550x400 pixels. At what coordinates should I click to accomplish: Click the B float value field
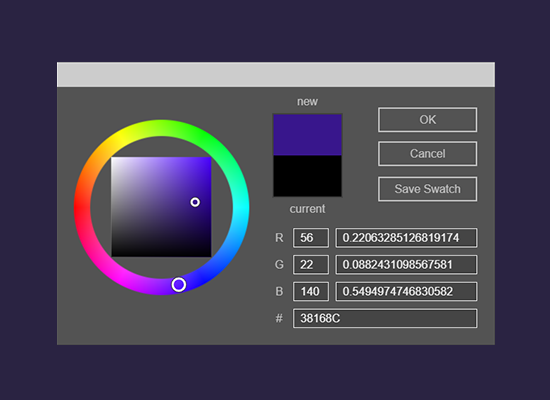(406, 292)
